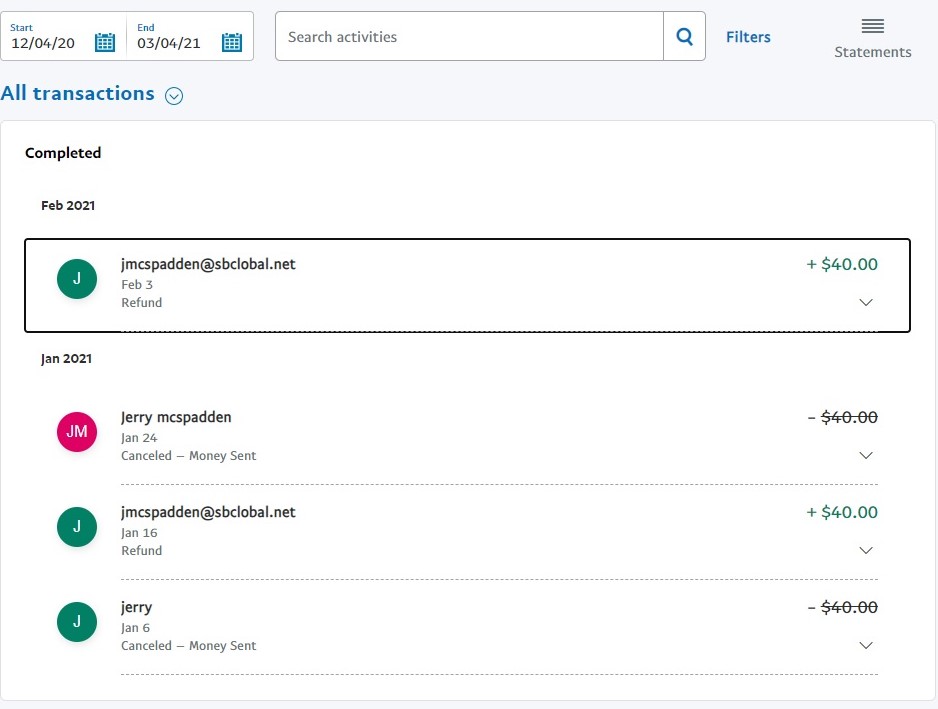Click the Jan 2021 month heading
The image size is (938, 709).
(66, 358)
